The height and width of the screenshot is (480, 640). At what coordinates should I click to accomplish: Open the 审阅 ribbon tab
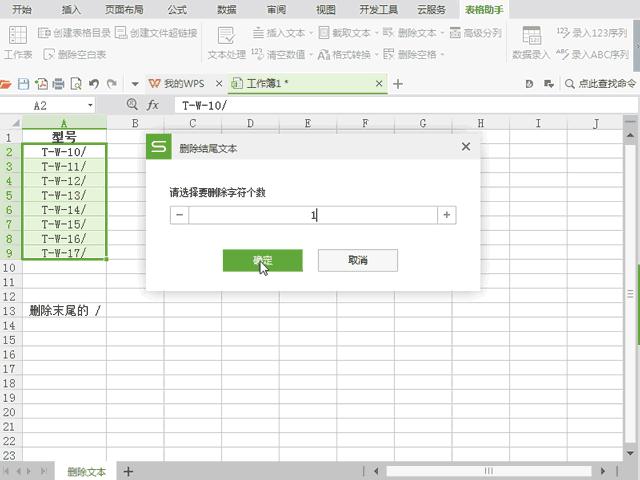click(x=276, y=9)
